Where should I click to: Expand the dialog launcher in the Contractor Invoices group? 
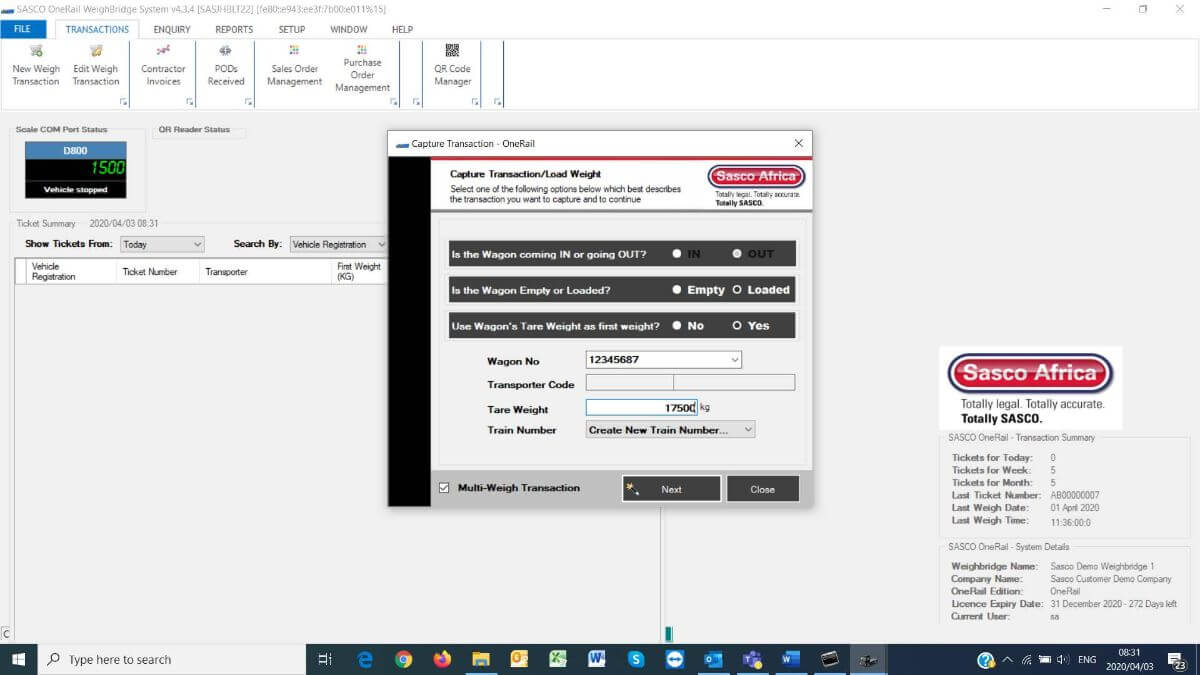(190, 102)
